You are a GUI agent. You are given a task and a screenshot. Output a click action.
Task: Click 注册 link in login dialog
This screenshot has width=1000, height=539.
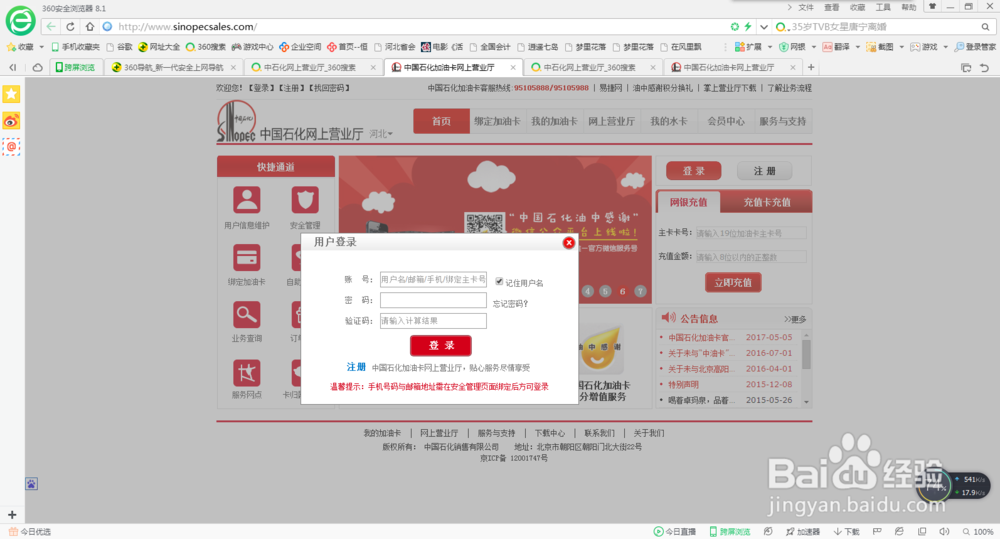point(356,367)
